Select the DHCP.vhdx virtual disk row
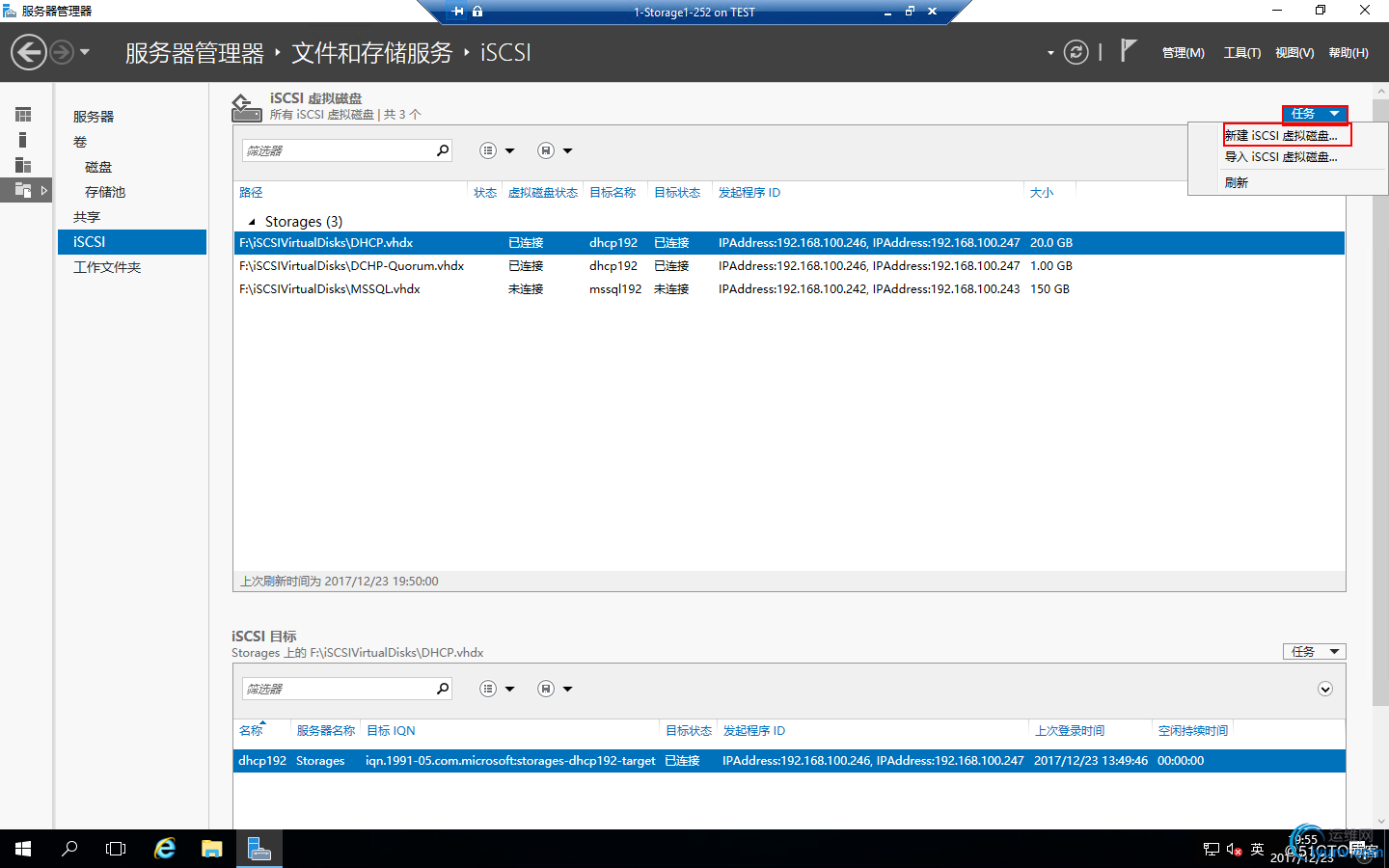 (788, 243)
